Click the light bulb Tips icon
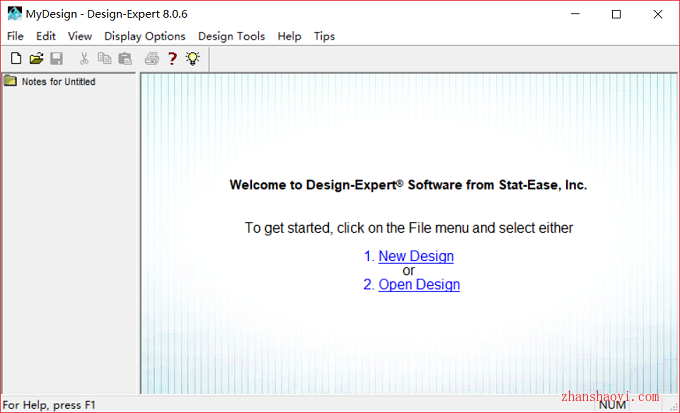 coord(193,58)
